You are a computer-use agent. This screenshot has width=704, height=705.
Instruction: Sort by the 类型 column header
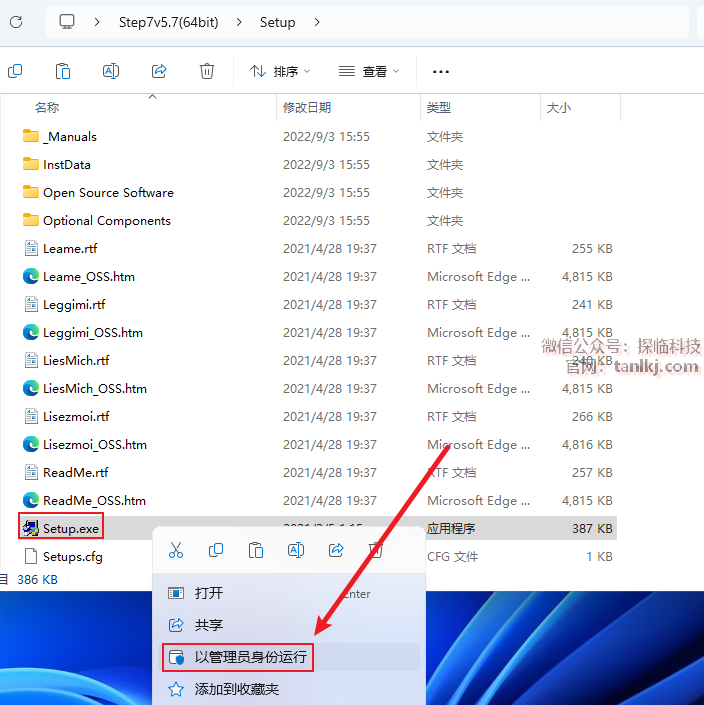pyautogui.click(x=439, y=107)
